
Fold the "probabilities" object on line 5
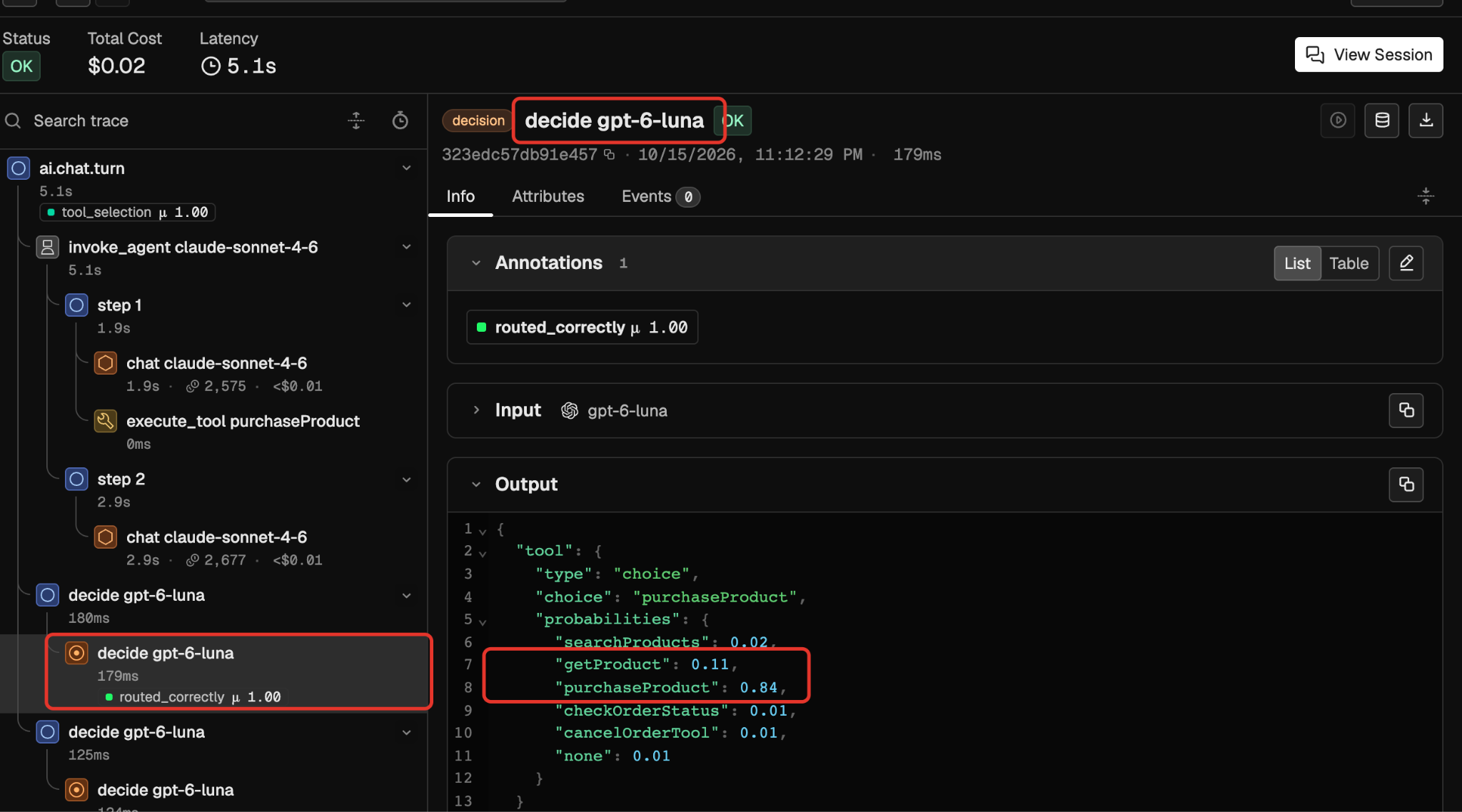(483, 622)
